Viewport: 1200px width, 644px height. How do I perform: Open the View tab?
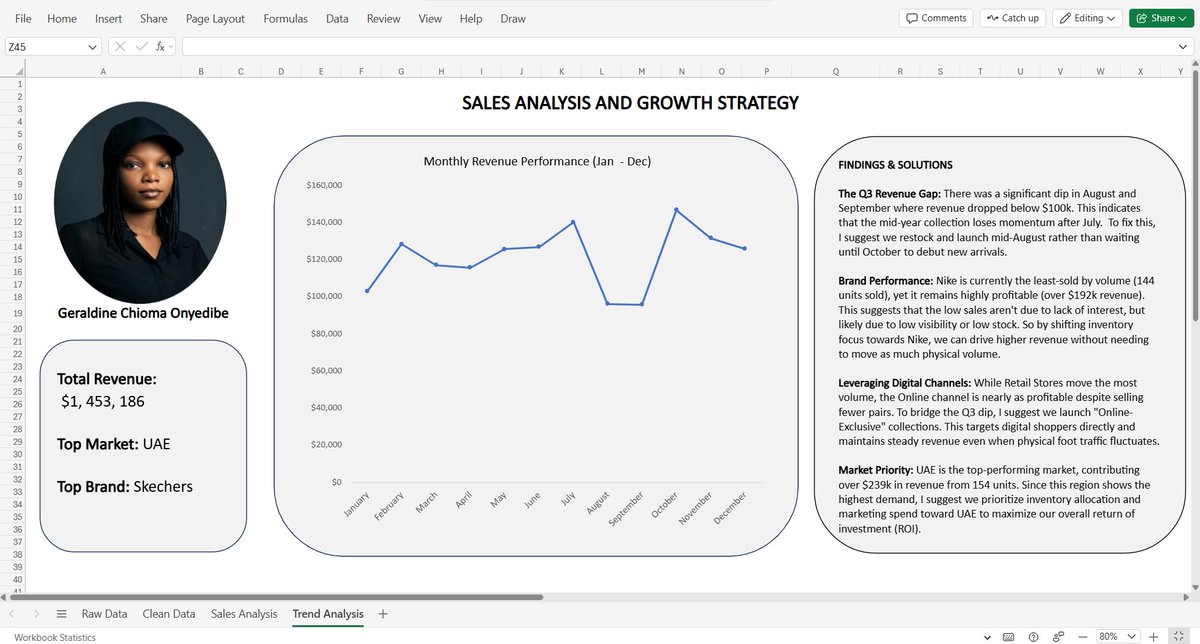(x=430, y=19)
